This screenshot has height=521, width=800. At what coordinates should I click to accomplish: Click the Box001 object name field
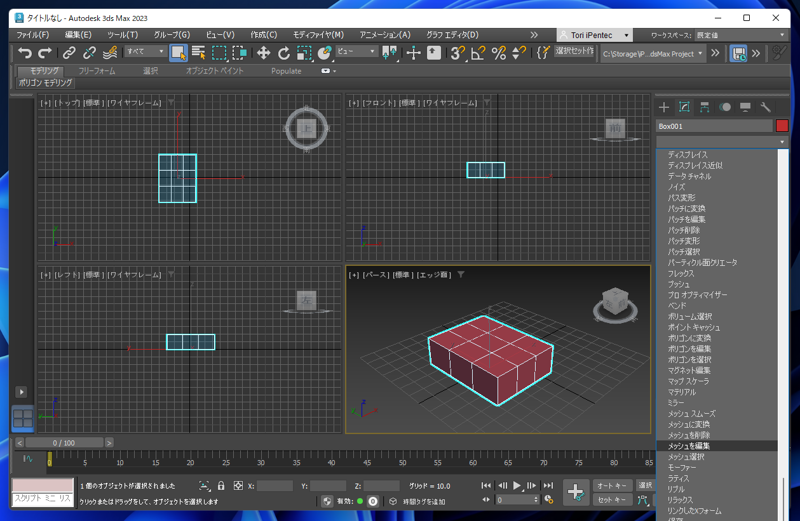tap(714, 126)
